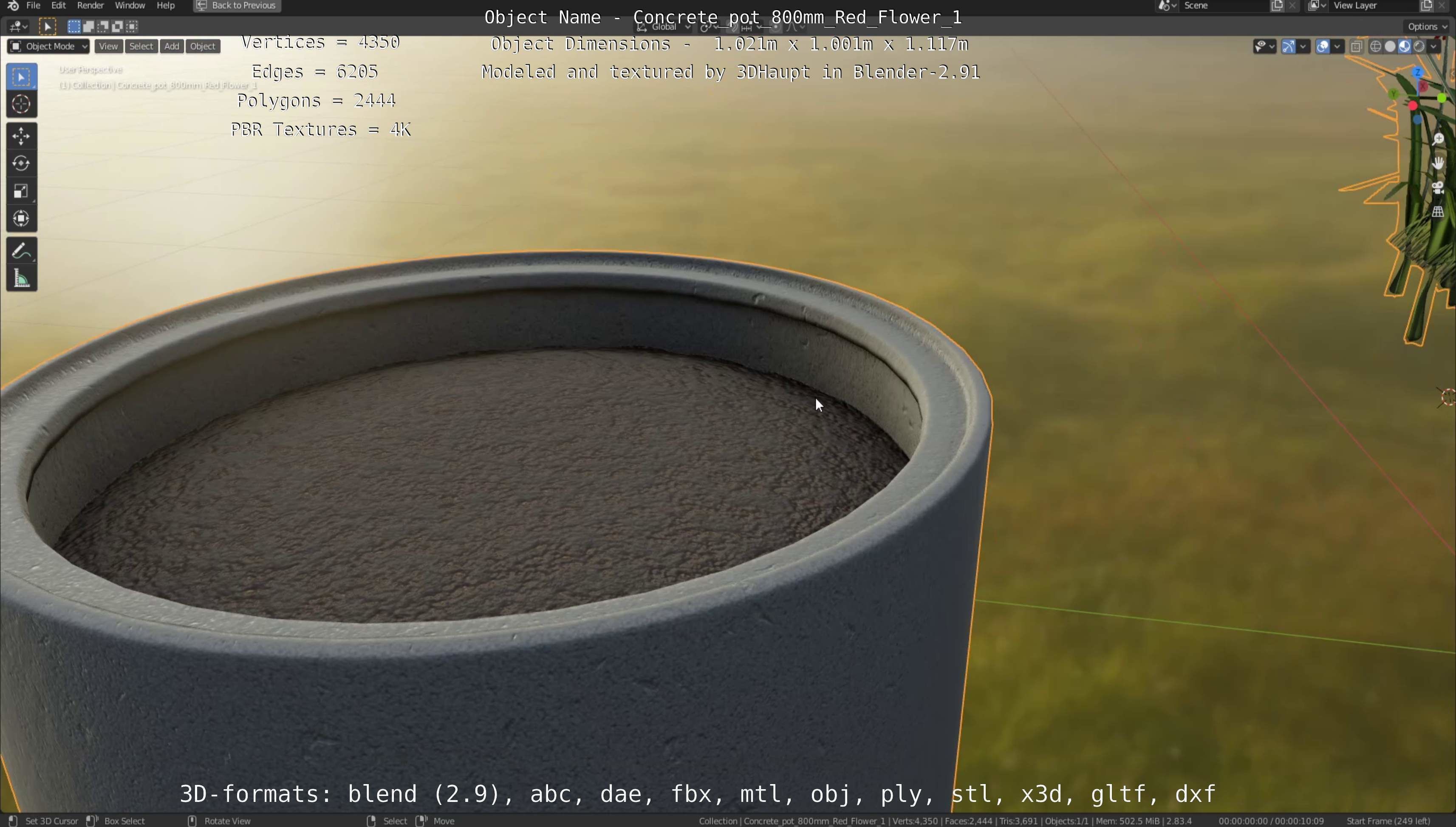The image size is (1456, 827).
Task: Toggle the camera view icon
Action: (1438, 188)
